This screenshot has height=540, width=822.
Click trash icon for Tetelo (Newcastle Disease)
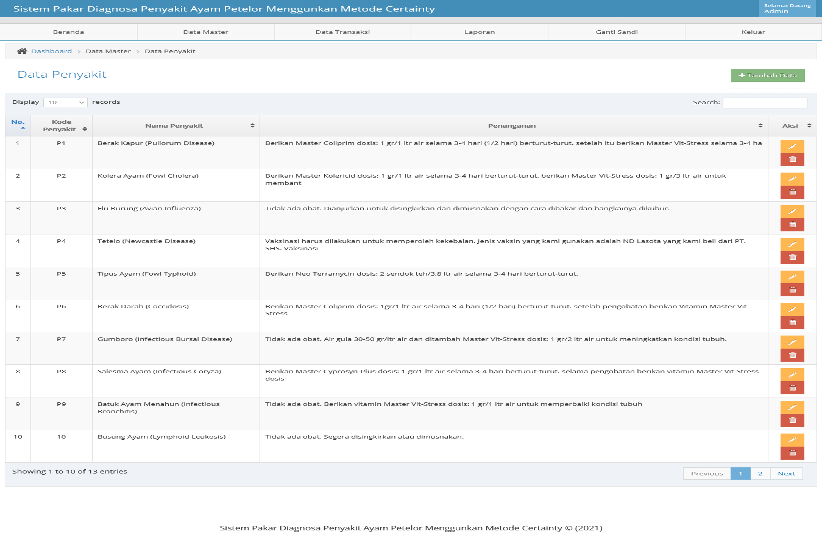792,257
